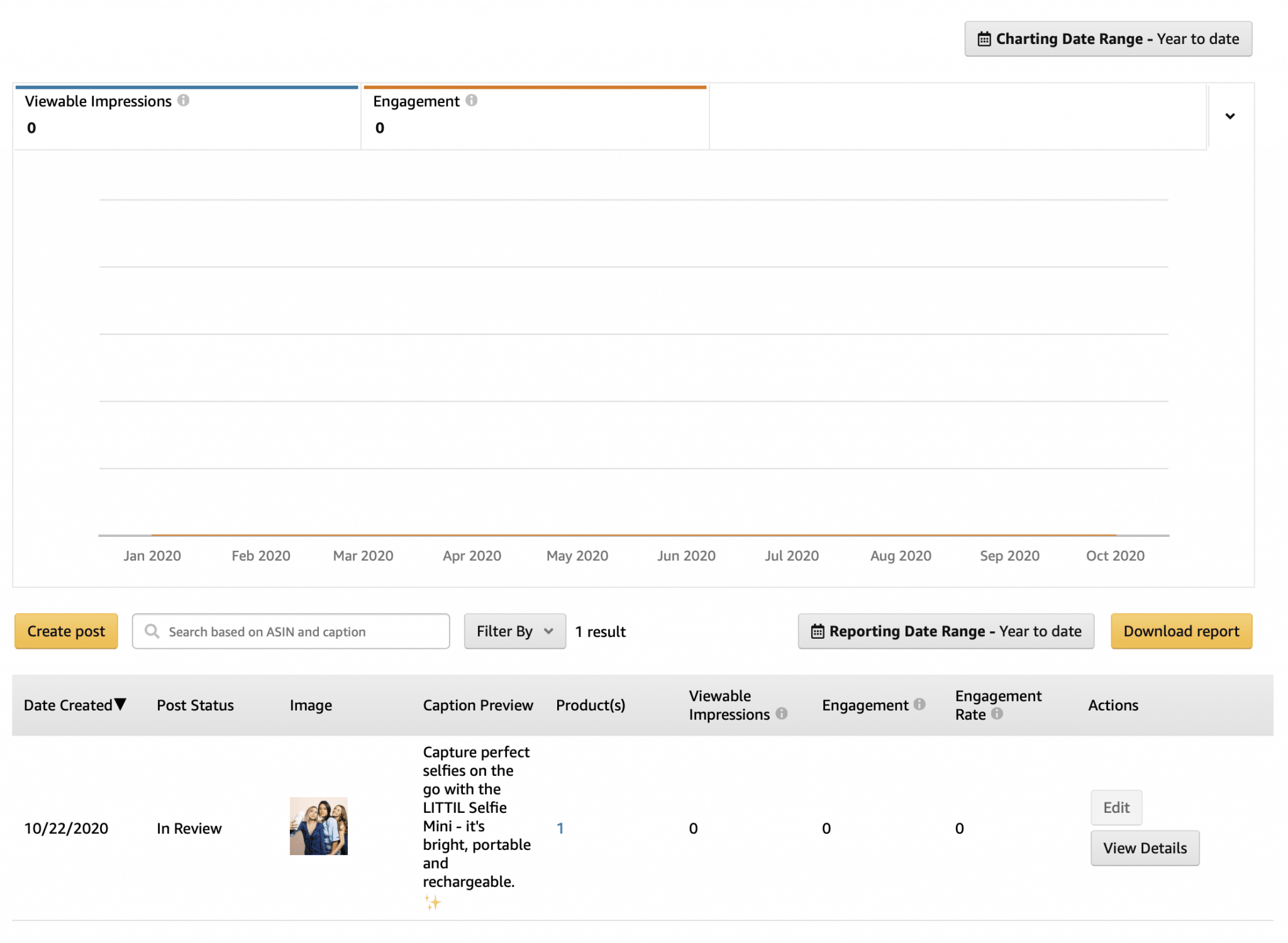Click the info icon beside Viewable Impressions metric
Screen dimensions: 1288x943
point(184,99)
